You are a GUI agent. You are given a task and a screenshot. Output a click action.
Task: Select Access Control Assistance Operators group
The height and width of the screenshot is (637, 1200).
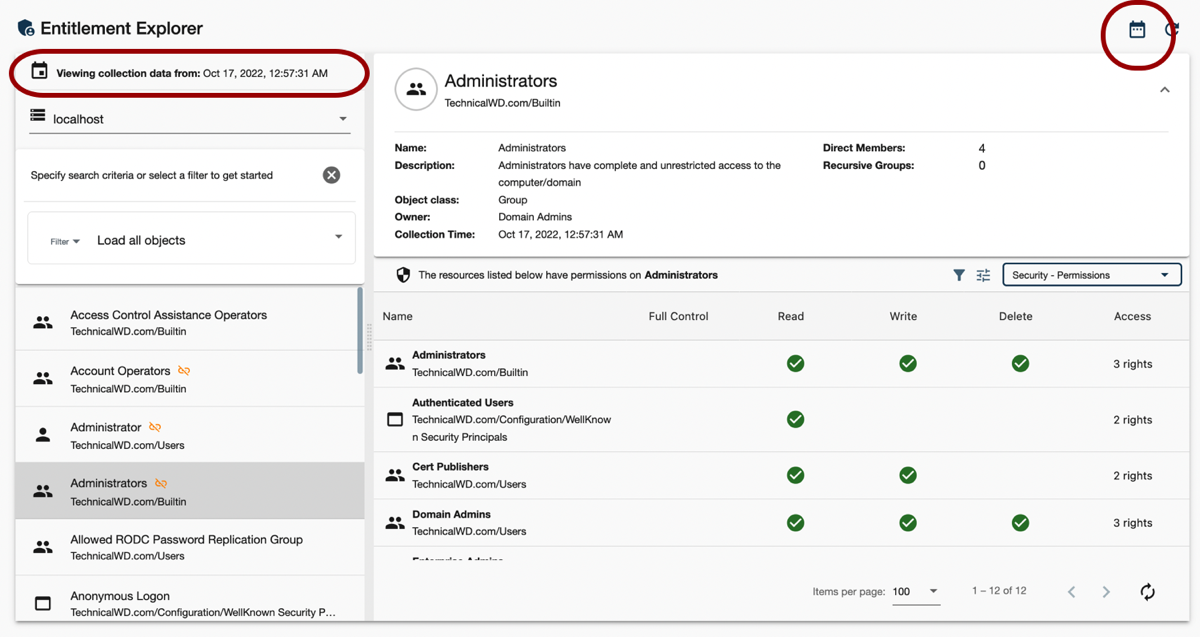tap(168, 322)
